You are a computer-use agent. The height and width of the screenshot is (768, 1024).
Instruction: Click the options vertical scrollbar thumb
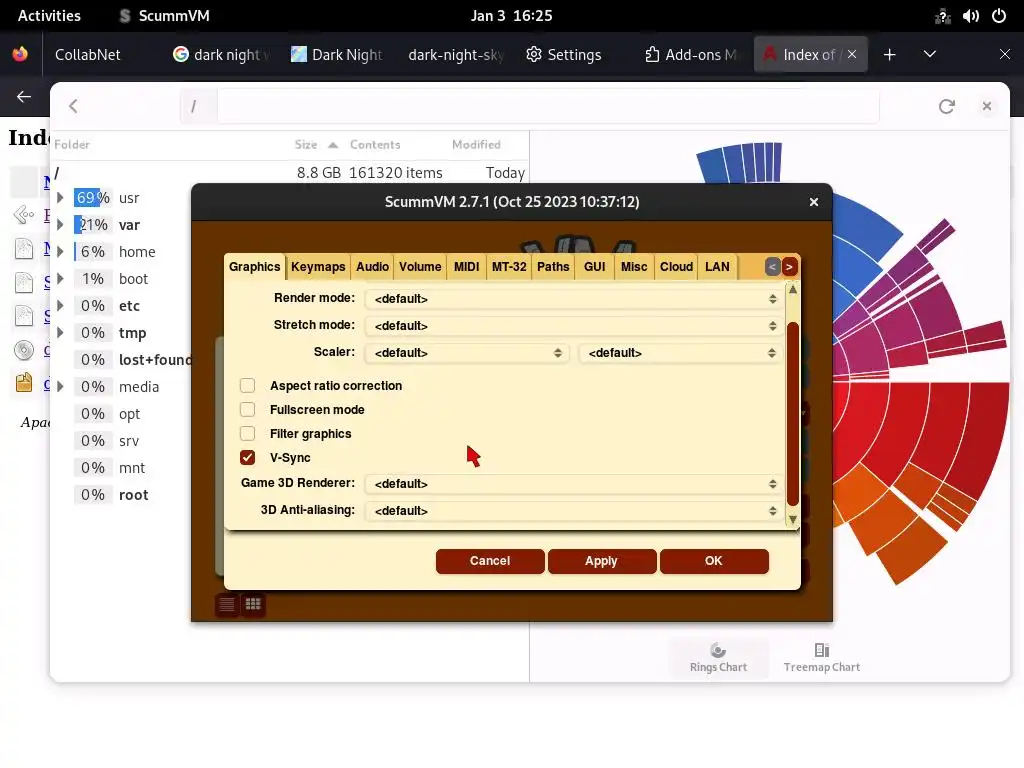793,414
